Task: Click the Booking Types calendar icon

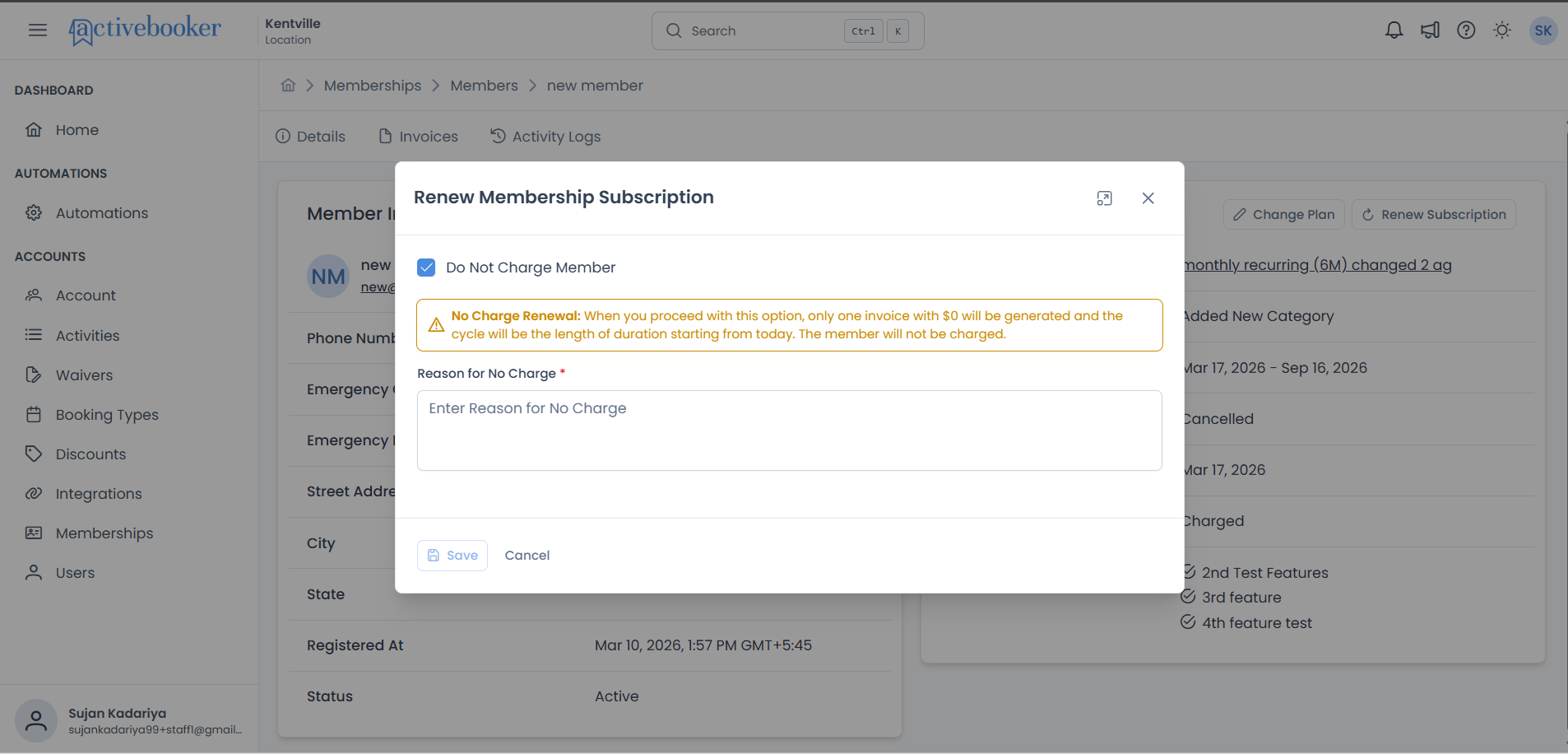Action: (x=34, y=414)
